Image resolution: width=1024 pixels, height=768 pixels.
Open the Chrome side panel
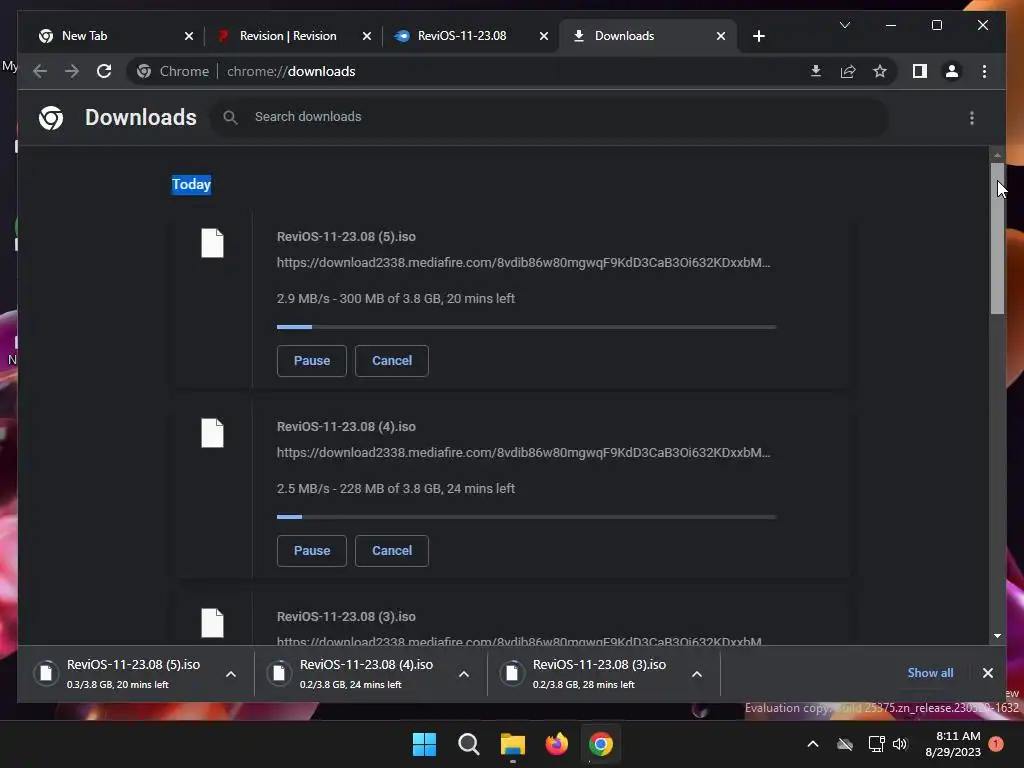(x=920, y=71)
